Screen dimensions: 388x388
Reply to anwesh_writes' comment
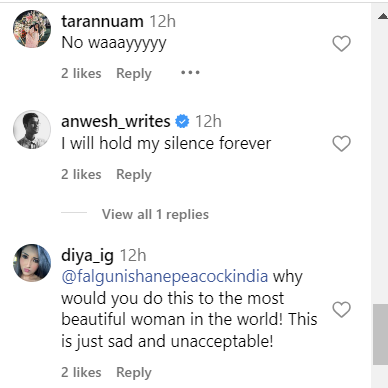(134, 174)
